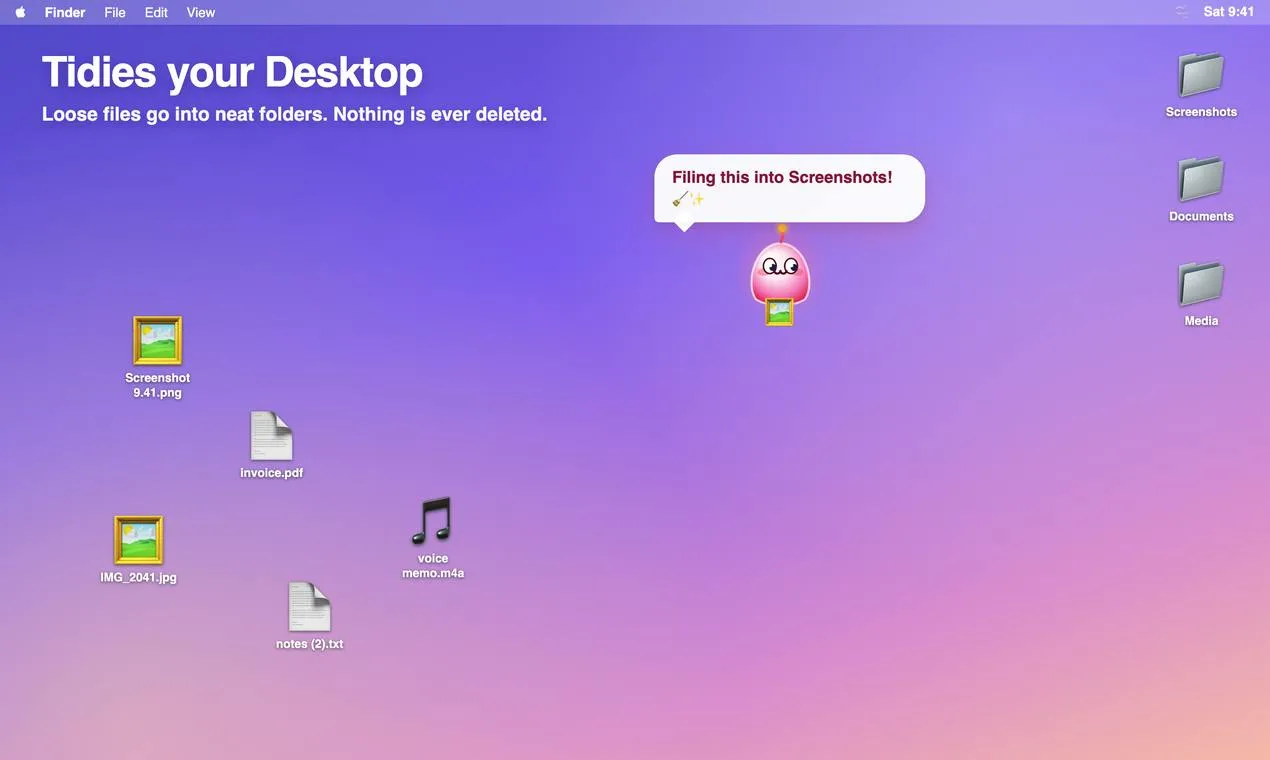Click the 'notes (2).txt' file name label
The image size is (1270, 760).
coord(310,644)
